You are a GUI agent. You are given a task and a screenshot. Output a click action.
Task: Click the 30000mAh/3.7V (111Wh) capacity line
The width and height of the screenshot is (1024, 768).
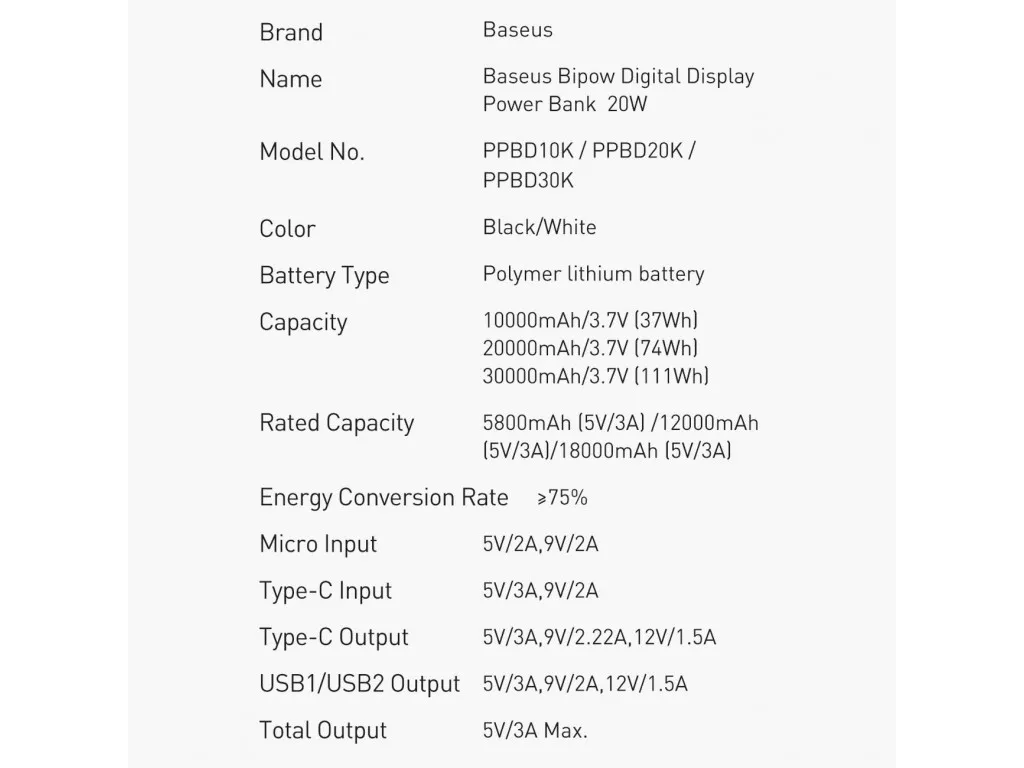click(596, 377)
